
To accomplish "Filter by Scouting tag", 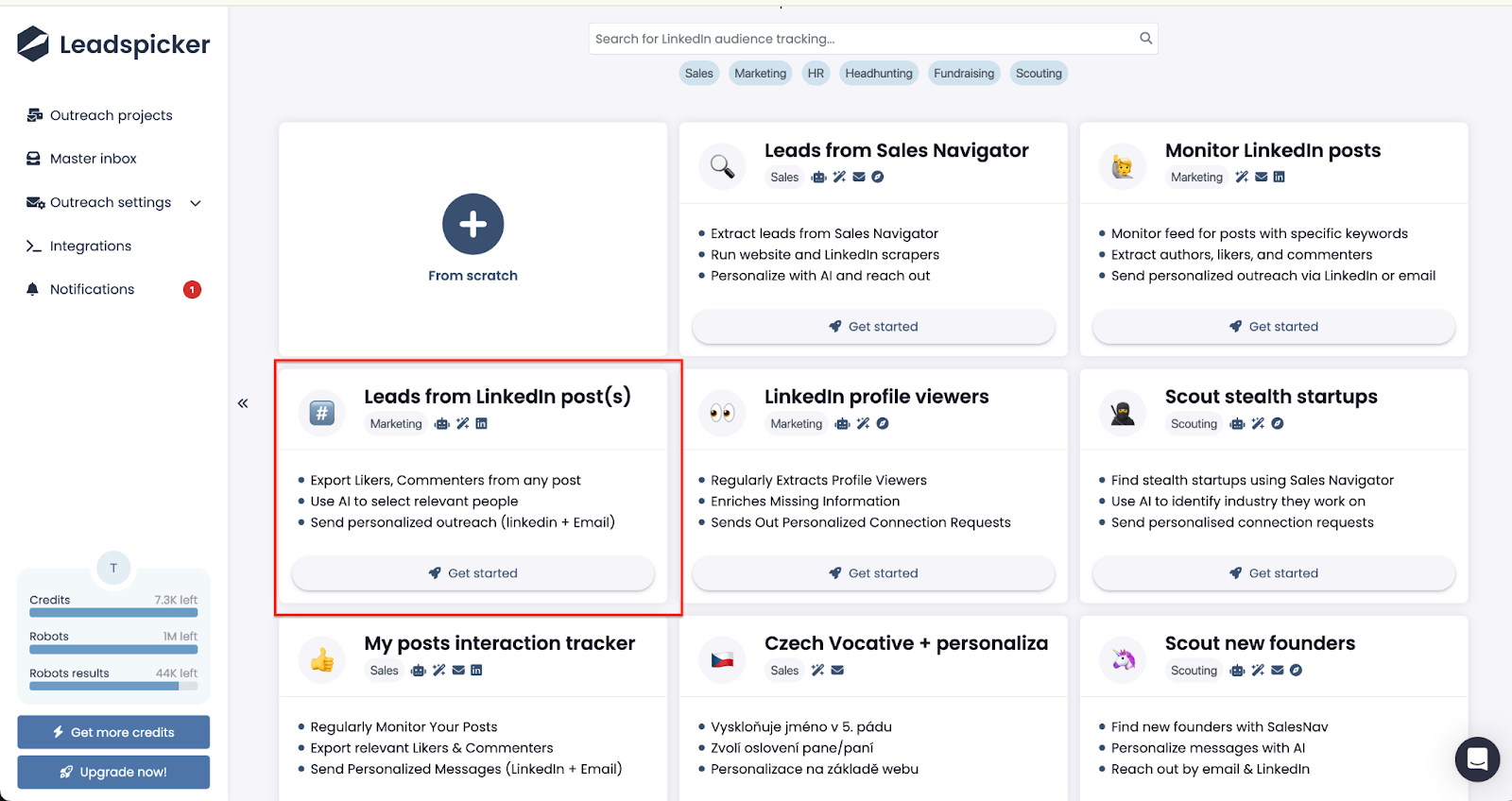I will (1039, 74).
